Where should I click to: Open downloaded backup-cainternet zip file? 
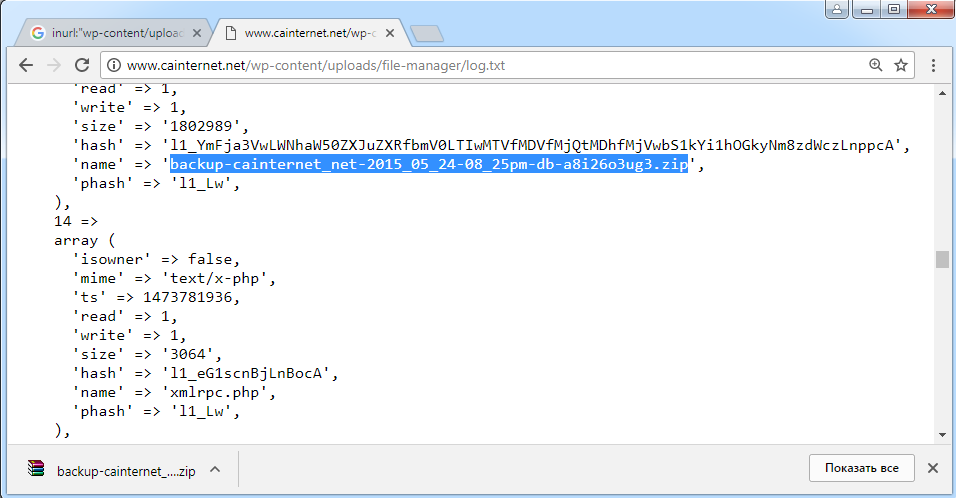[126, 471]
